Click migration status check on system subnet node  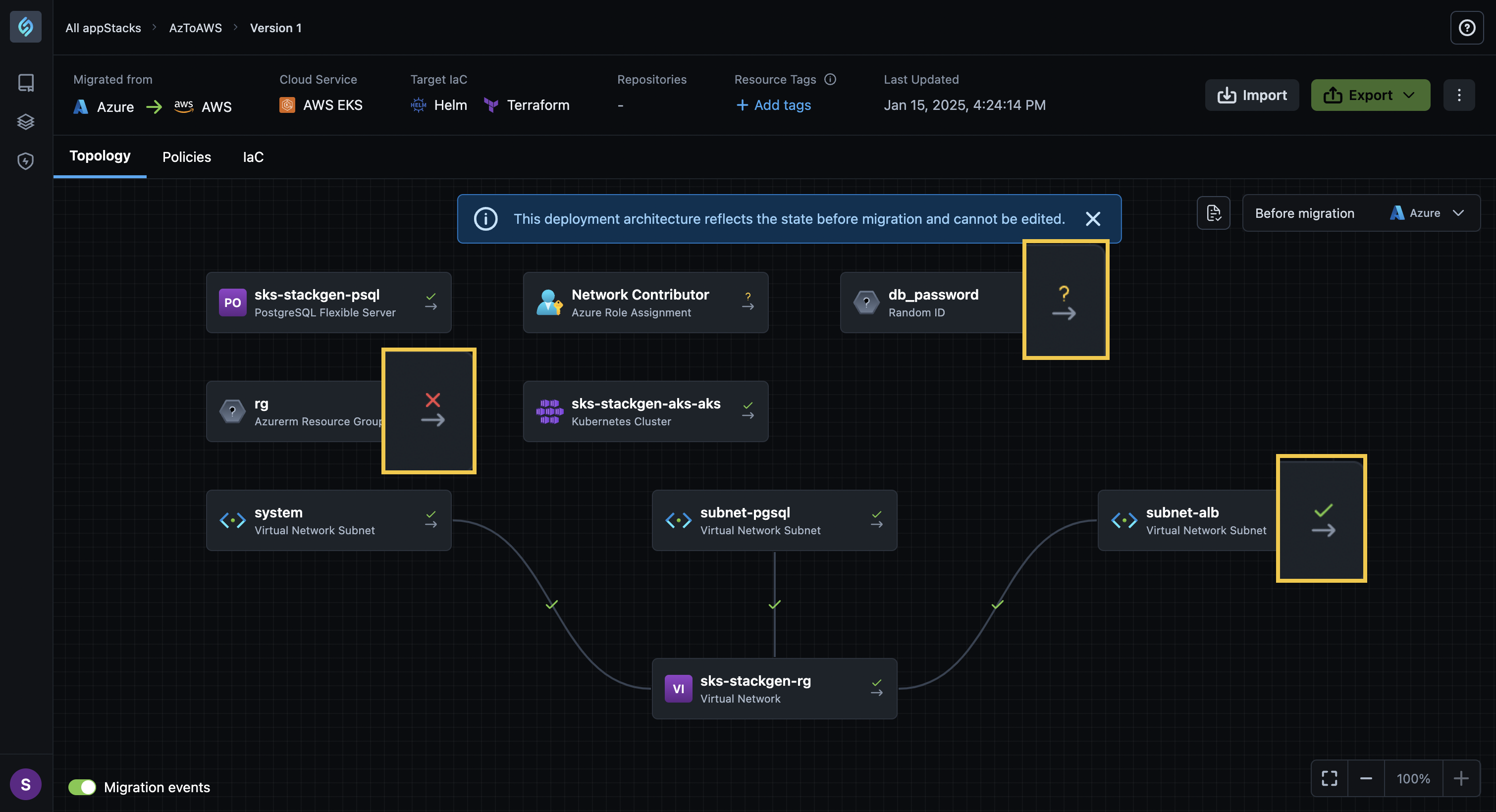coord(430,514)
